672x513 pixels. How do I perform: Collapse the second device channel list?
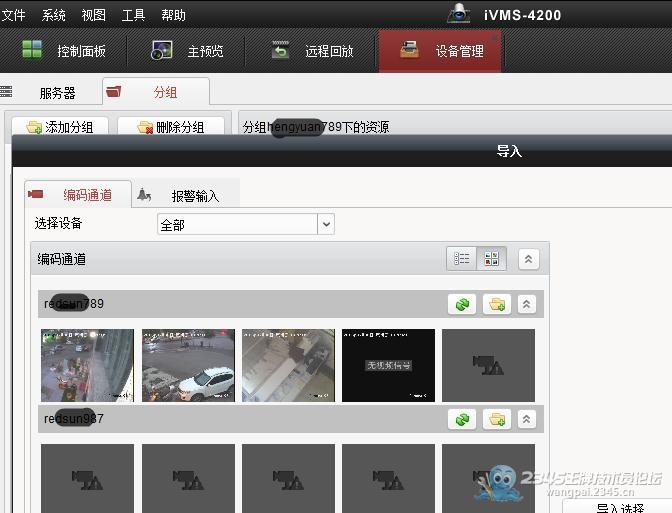[x=527, y=420]
